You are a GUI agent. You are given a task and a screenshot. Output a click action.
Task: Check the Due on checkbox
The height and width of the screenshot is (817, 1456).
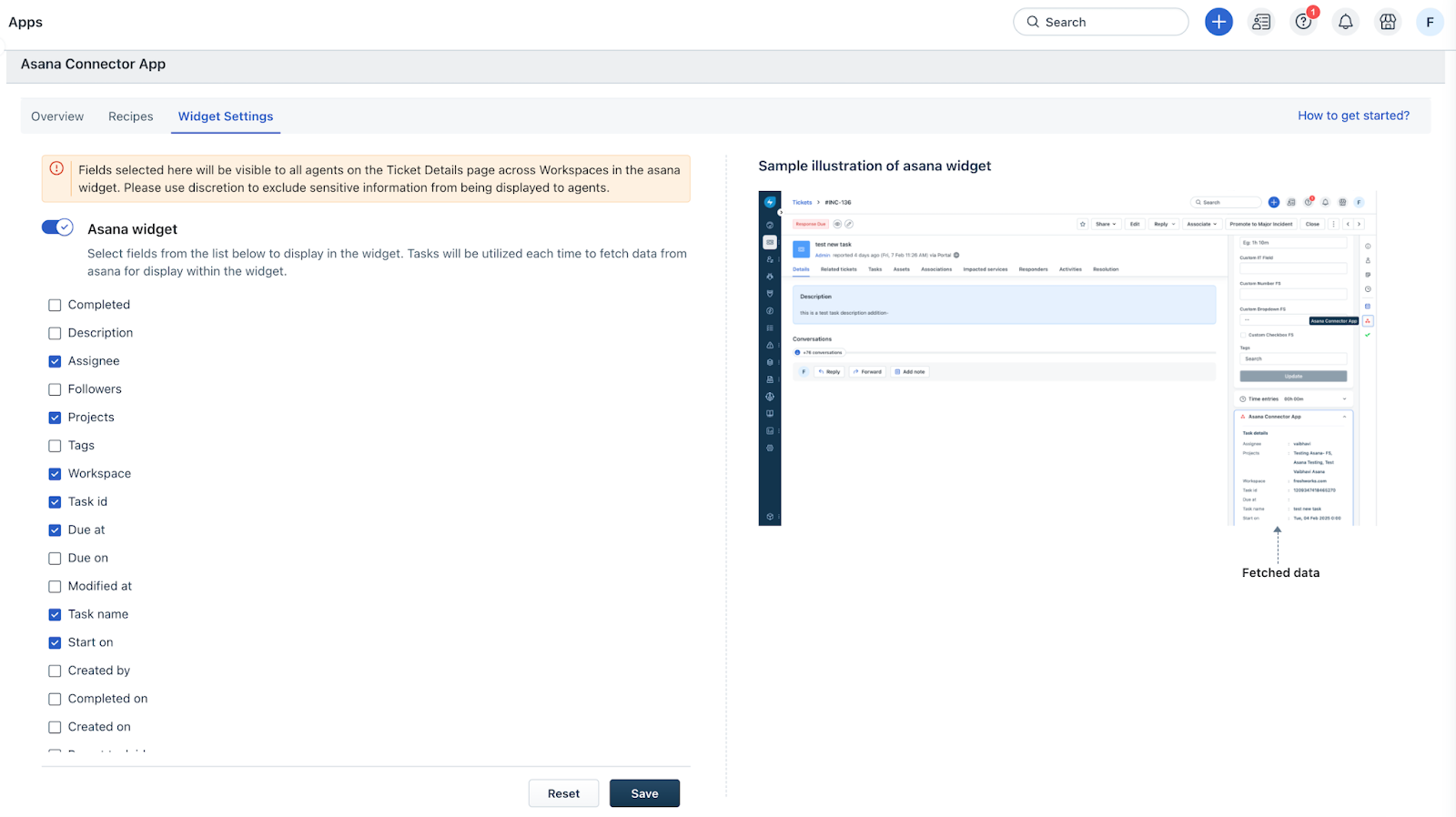point(55,559)
